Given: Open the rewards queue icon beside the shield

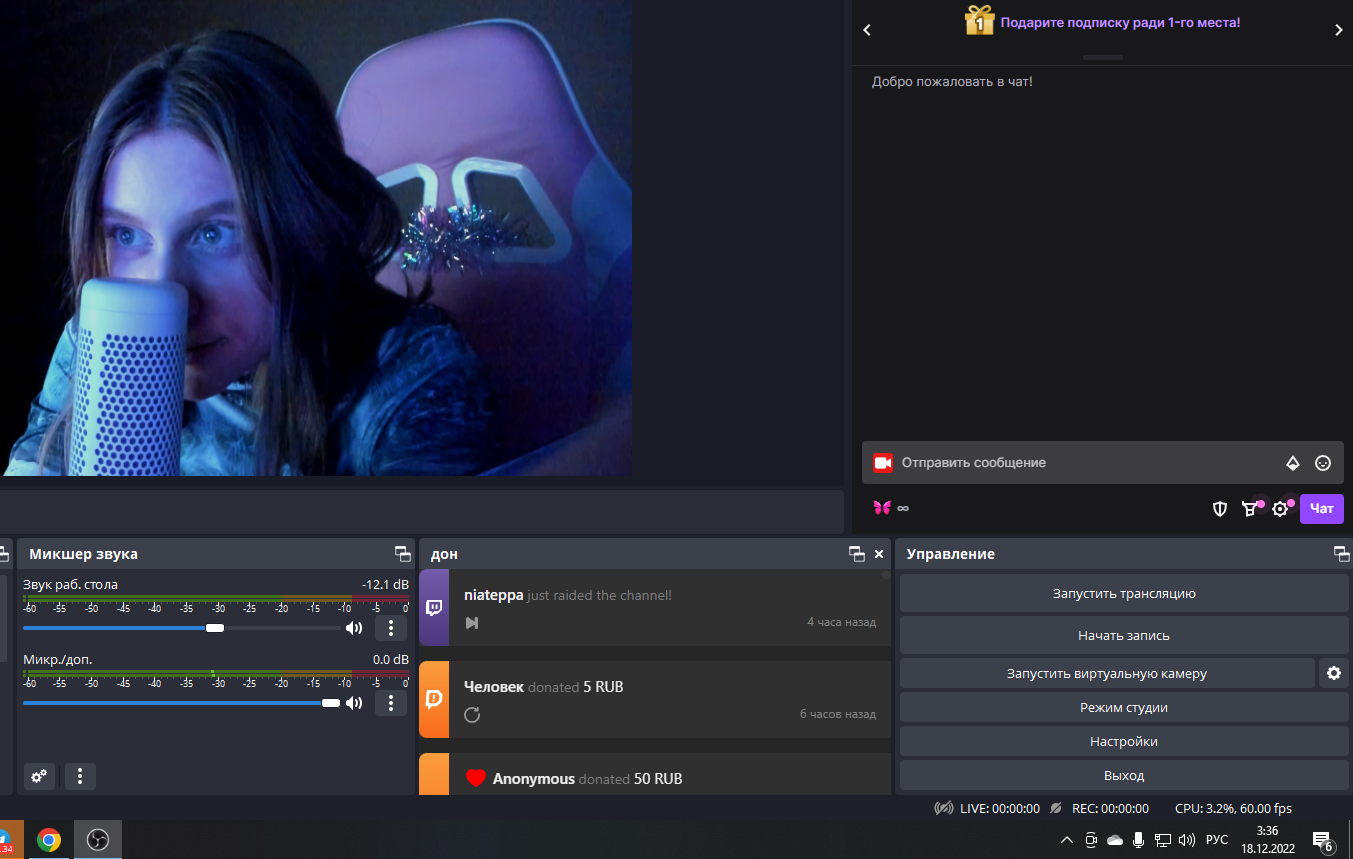Looking at the screenshot, I should tap(1250, 509).
